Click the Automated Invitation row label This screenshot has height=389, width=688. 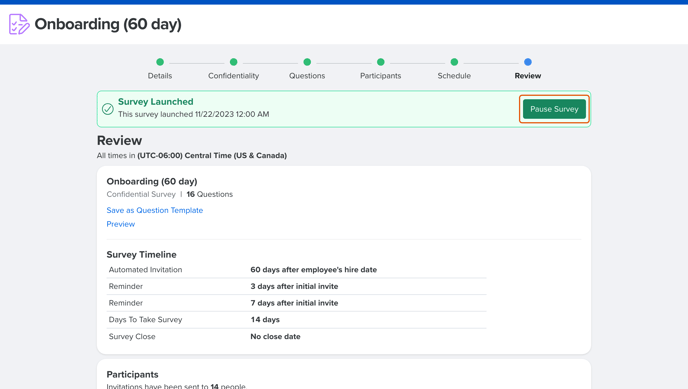145,270
